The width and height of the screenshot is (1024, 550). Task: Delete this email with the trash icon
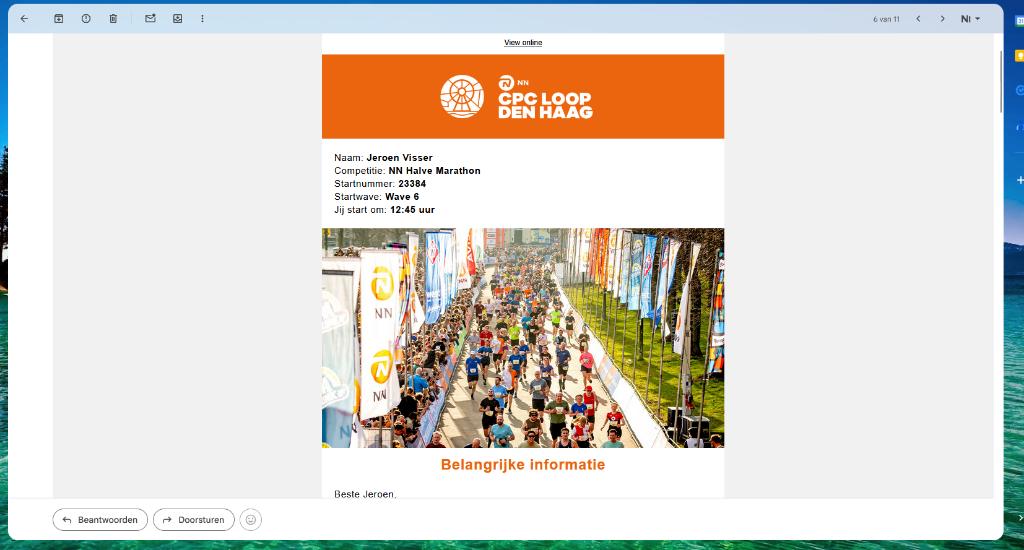113,19
